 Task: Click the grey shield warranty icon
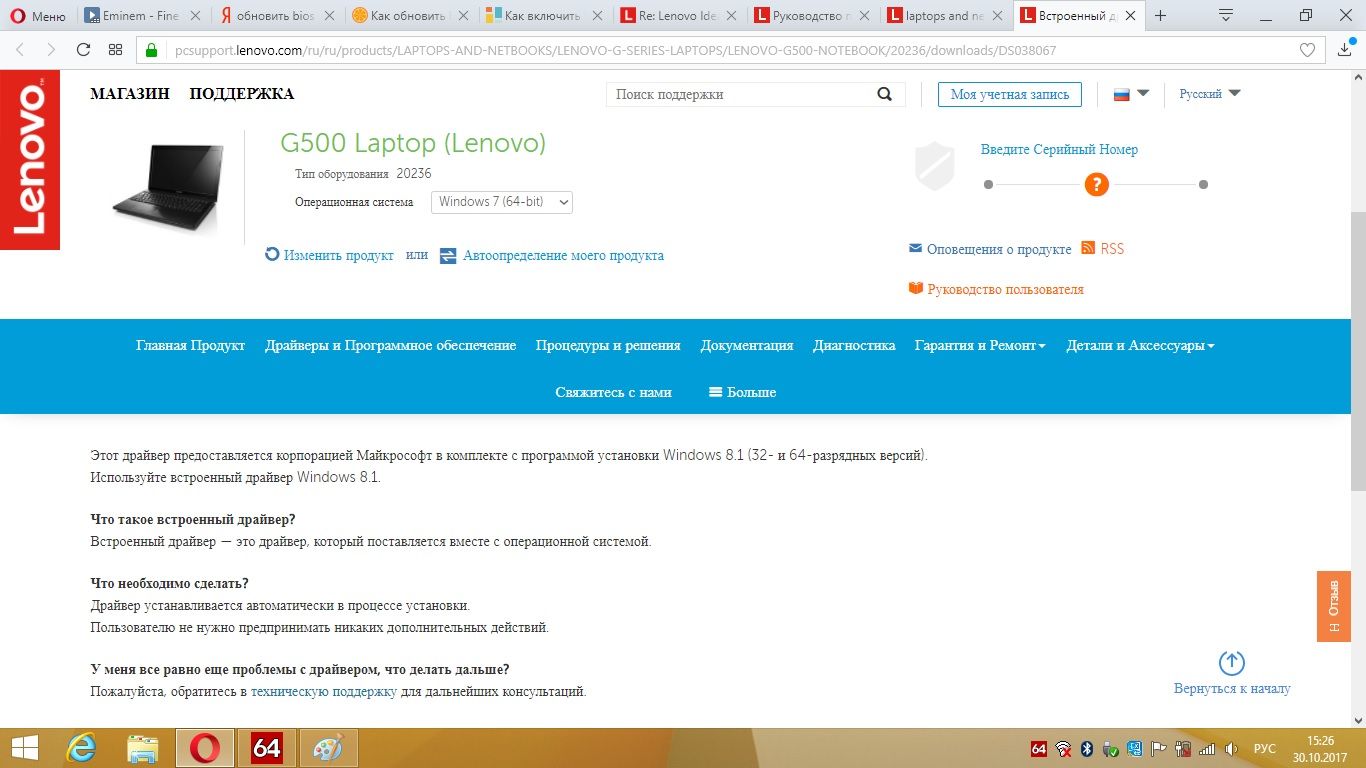[935, 165]
